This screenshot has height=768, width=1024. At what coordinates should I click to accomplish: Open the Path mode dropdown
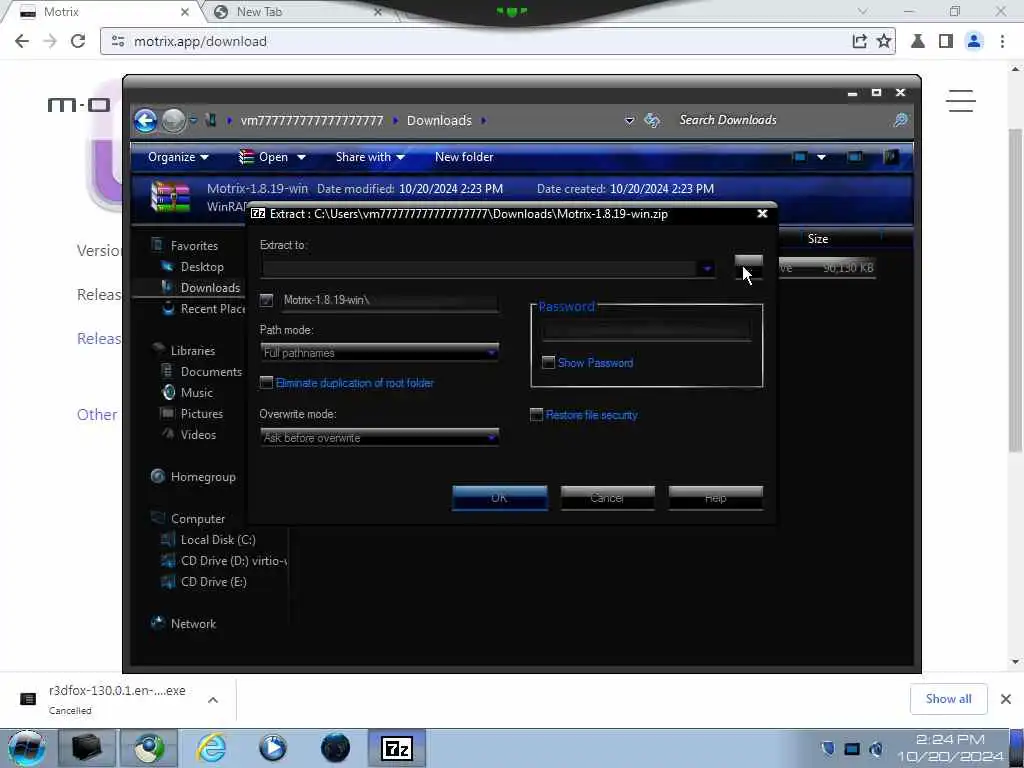pos(491,353)
